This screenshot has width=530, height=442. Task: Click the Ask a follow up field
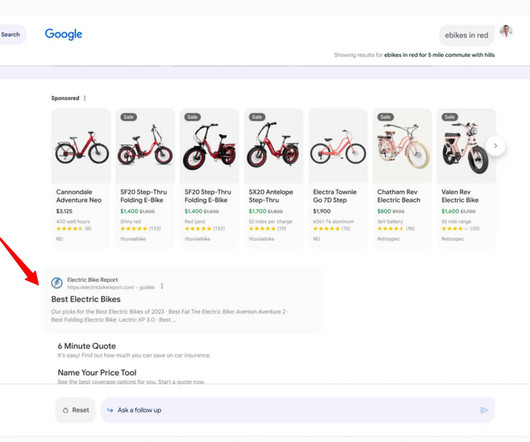pyautogui.click(x=297, y=410)
